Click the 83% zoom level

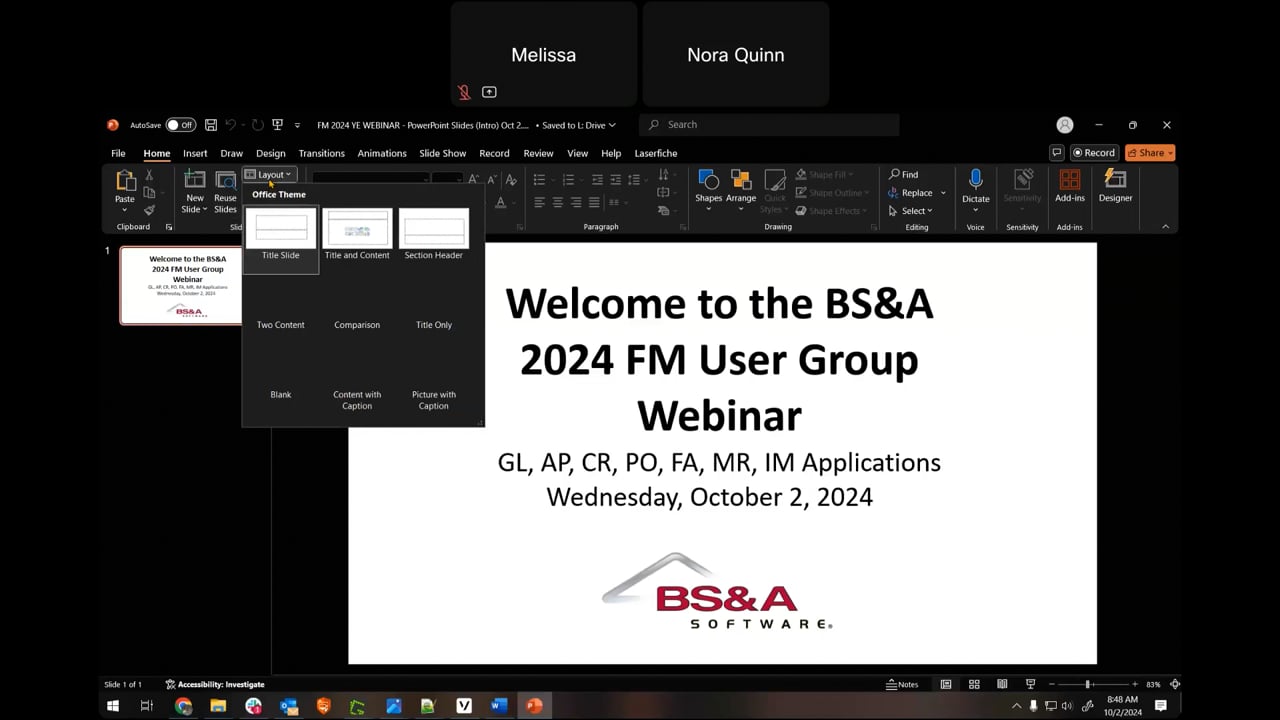tap(1153, 684)
